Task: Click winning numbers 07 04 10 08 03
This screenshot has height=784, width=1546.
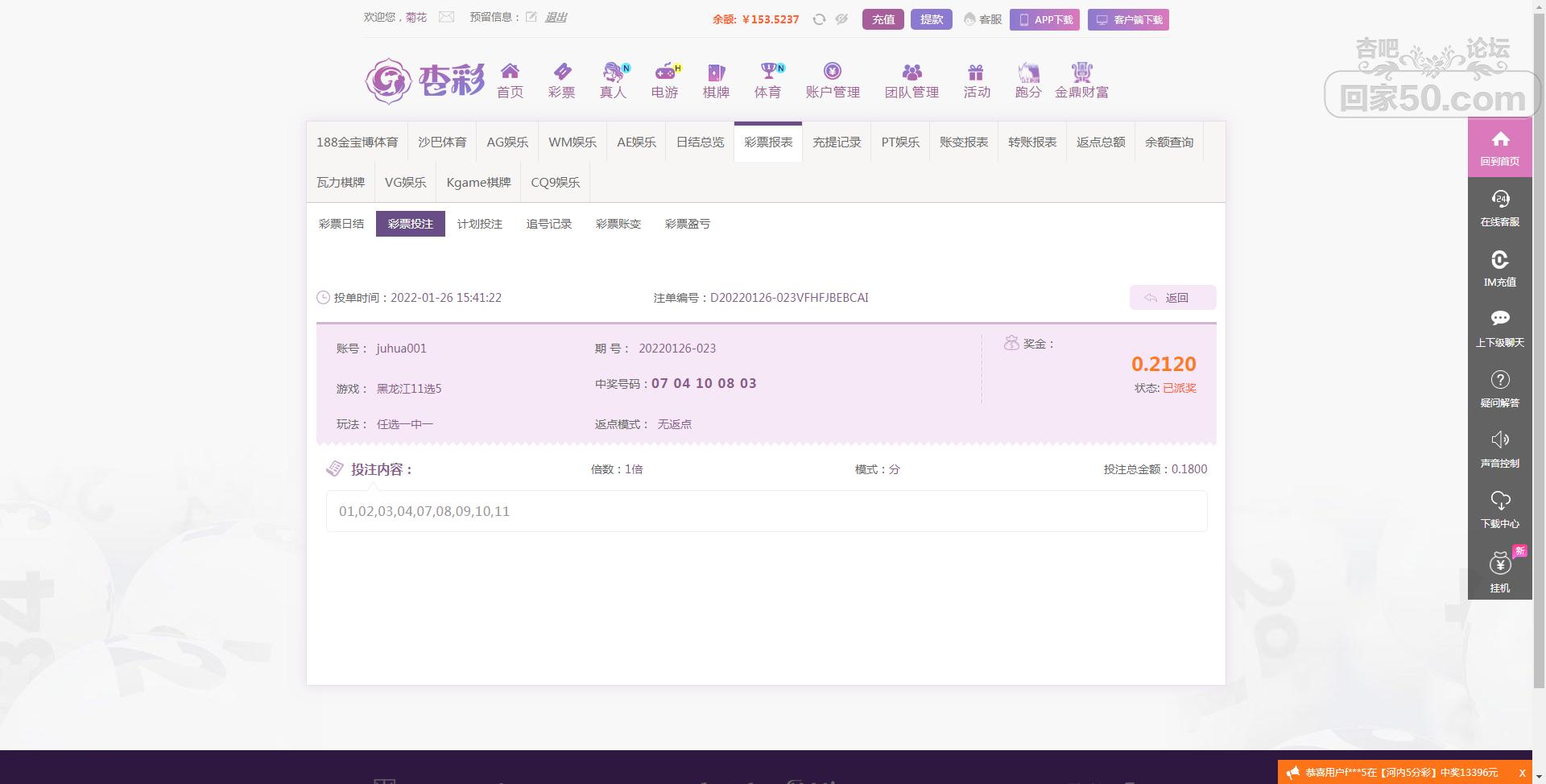Action: [704, 383]
